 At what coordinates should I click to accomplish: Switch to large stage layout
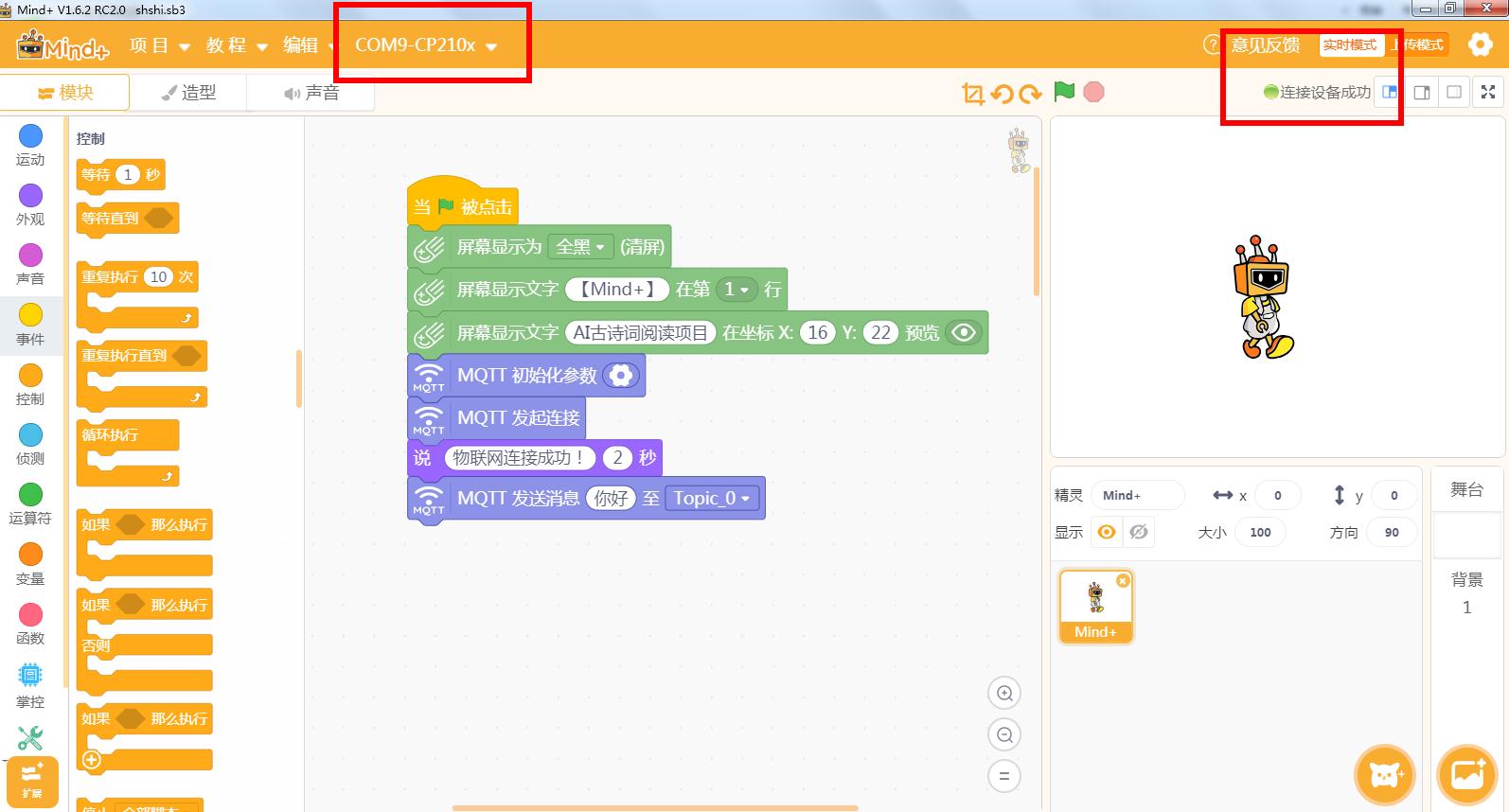point(1422,92)
